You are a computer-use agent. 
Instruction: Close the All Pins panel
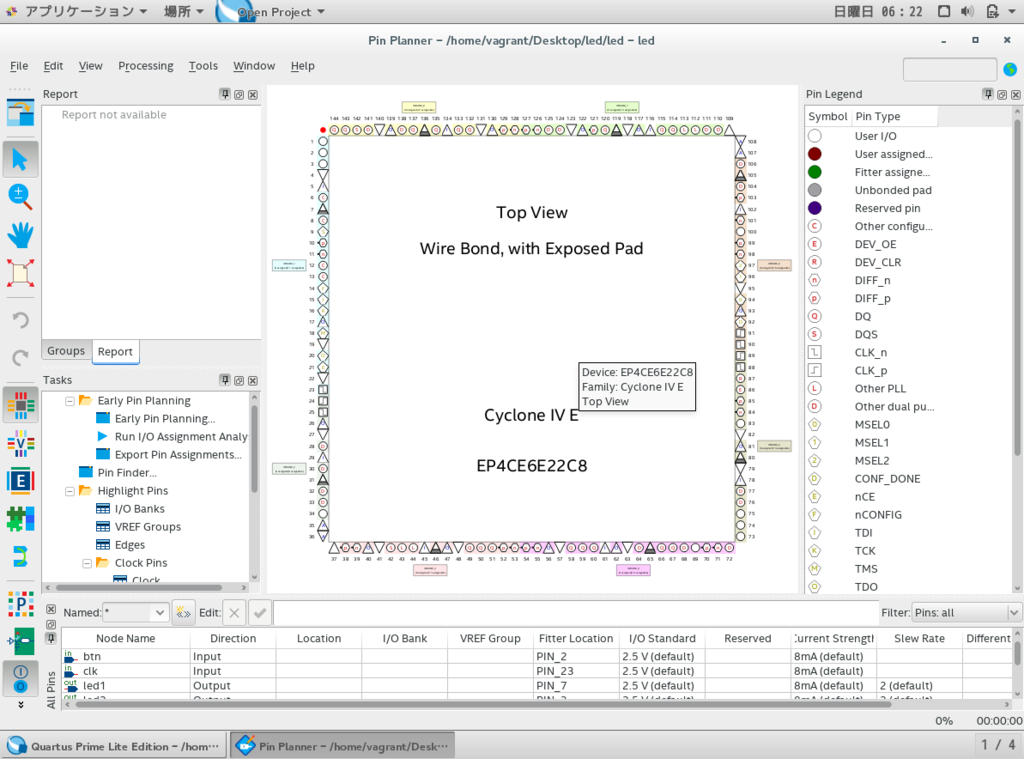coord(51,609)
